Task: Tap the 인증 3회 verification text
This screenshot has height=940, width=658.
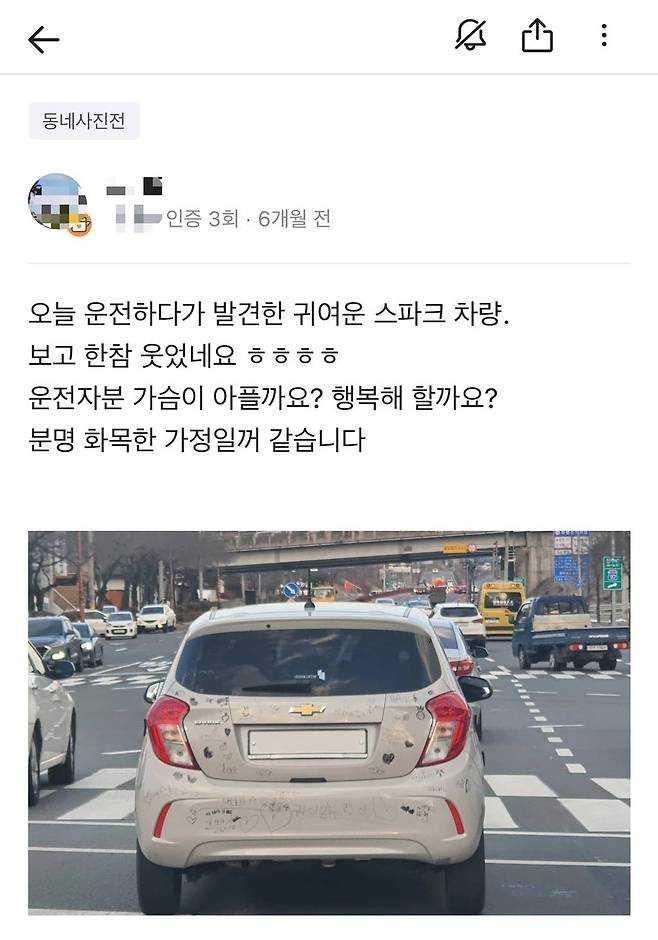Action: pos(202,219)
